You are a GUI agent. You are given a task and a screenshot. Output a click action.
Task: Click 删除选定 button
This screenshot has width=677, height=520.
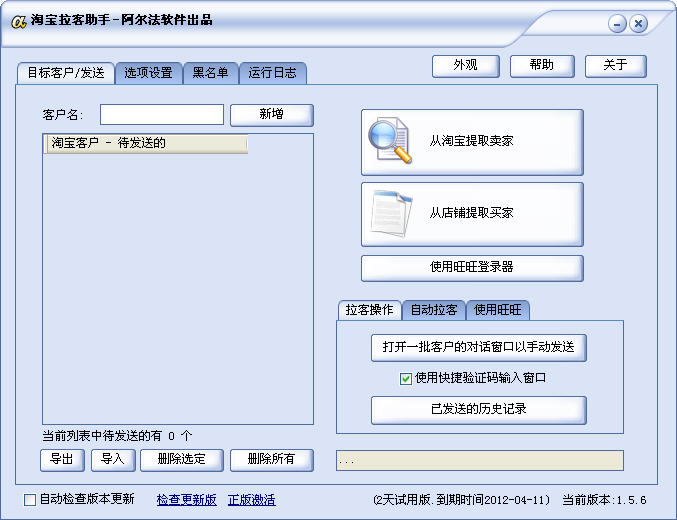coord(182,460)
